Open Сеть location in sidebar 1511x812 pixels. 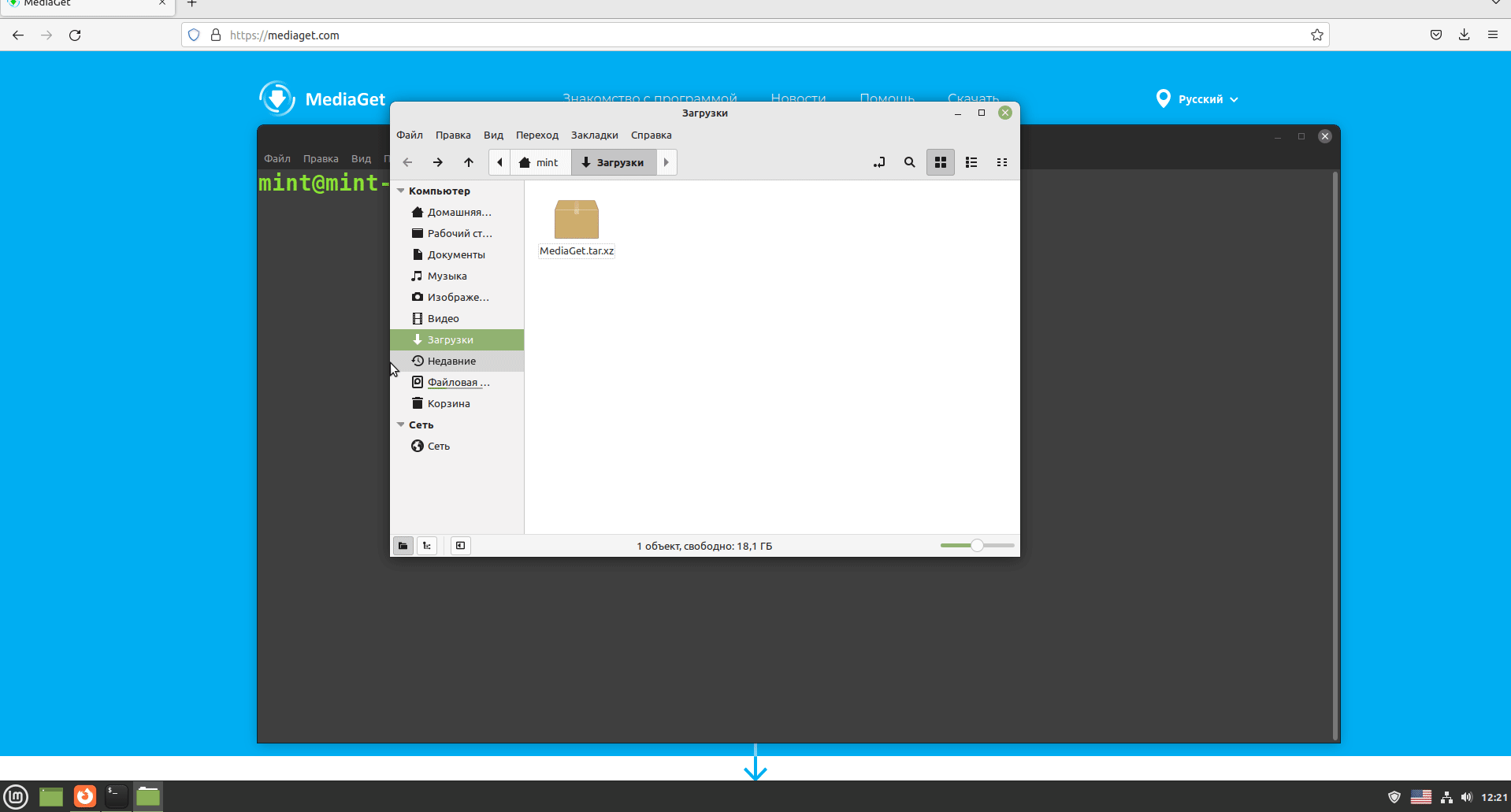pos(457,446)
